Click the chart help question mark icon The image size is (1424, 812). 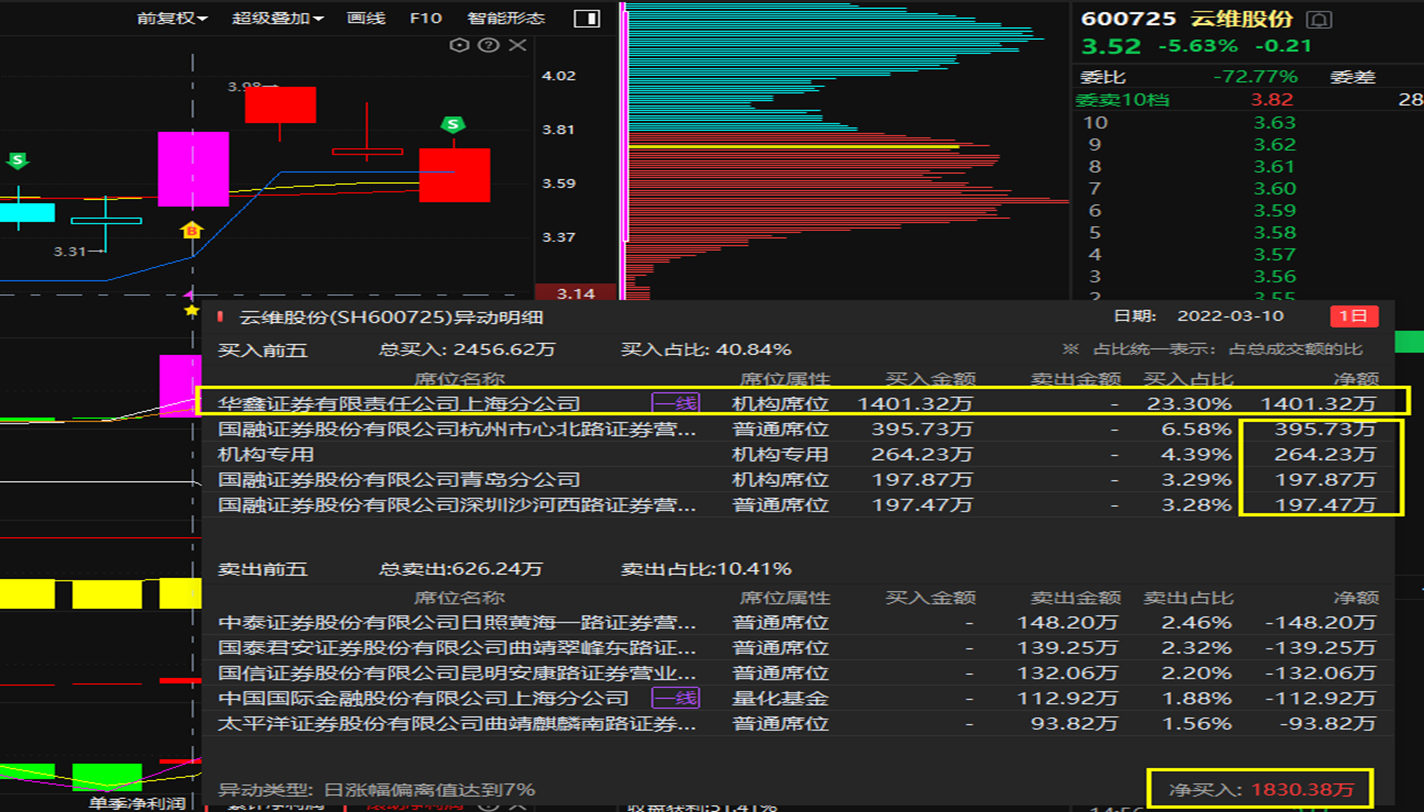488,45
